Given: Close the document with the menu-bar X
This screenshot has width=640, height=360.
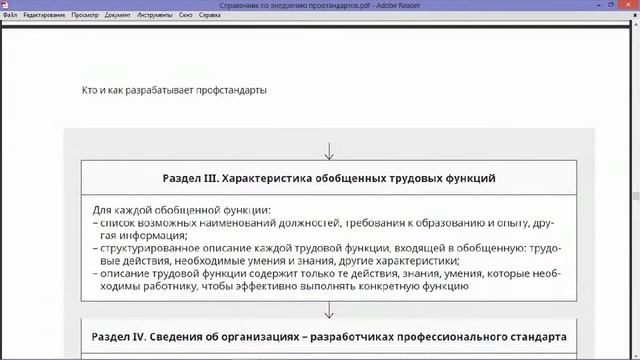Looking at the screenshot, I should pos(635,15).
